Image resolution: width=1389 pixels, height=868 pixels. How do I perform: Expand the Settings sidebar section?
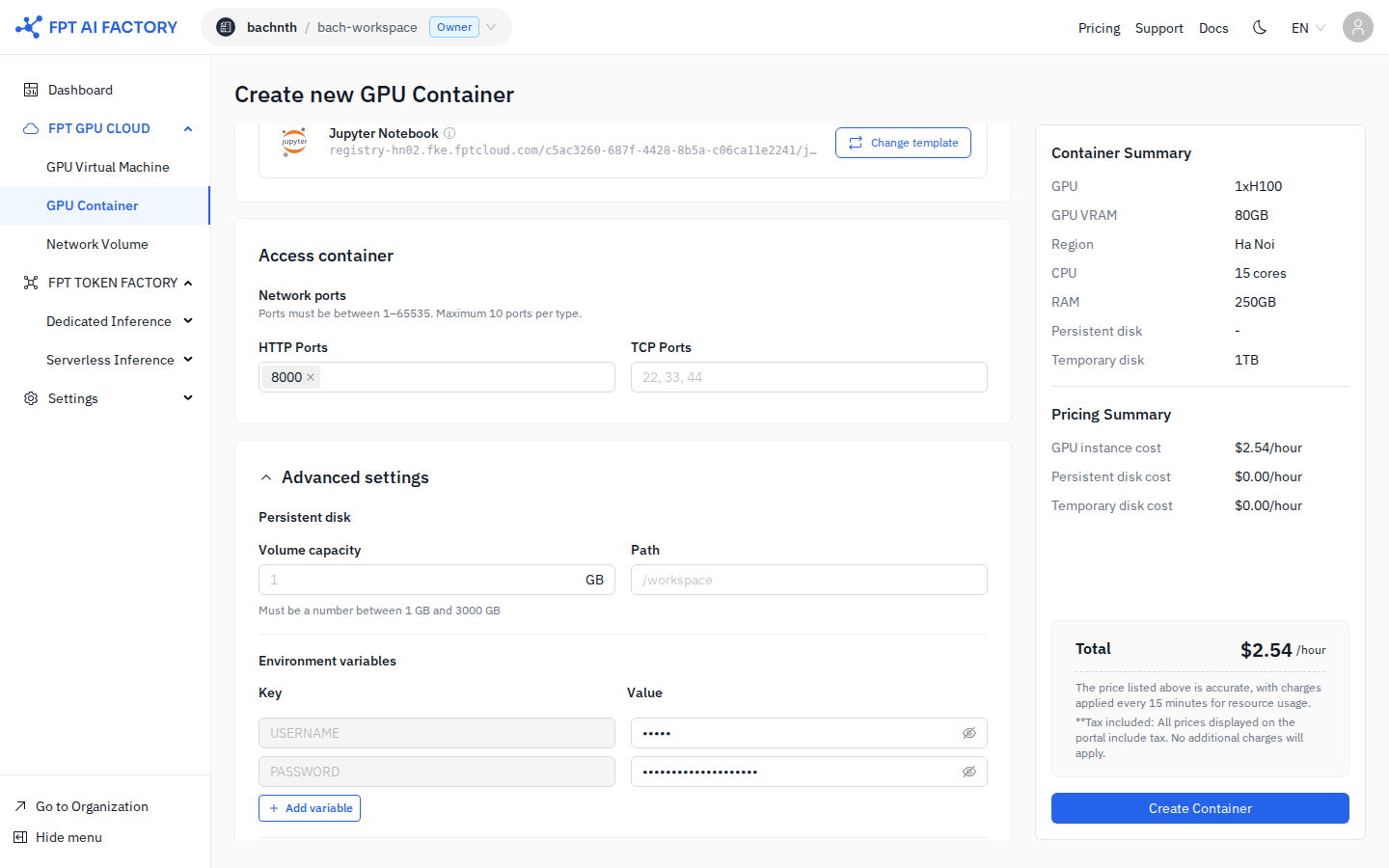(188, 398)
